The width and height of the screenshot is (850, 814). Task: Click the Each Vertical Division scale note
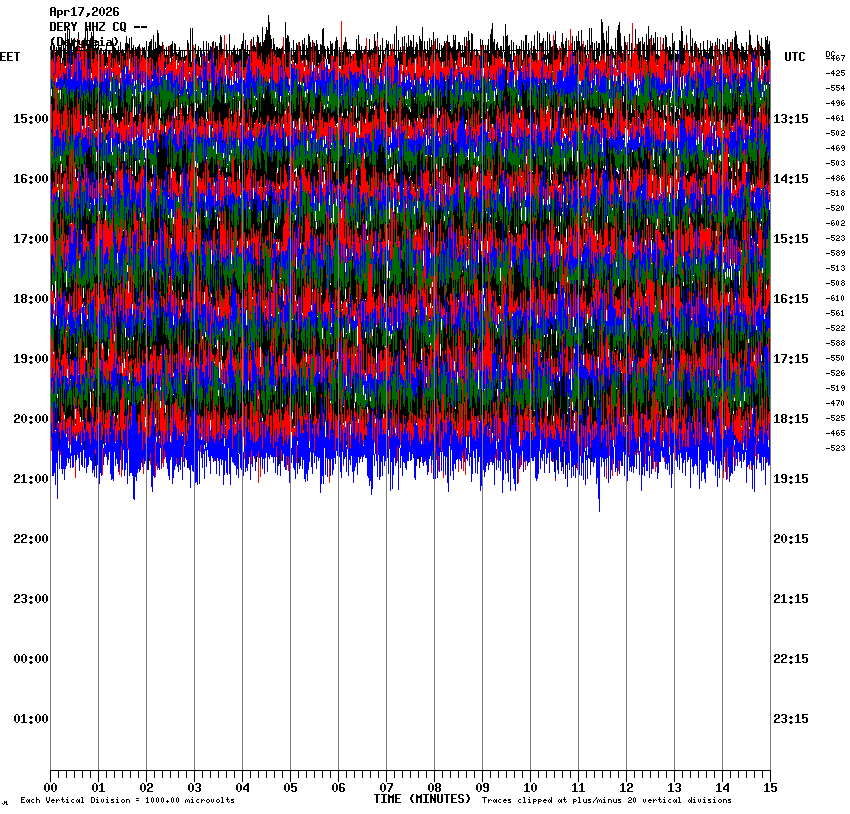(128, 801)
